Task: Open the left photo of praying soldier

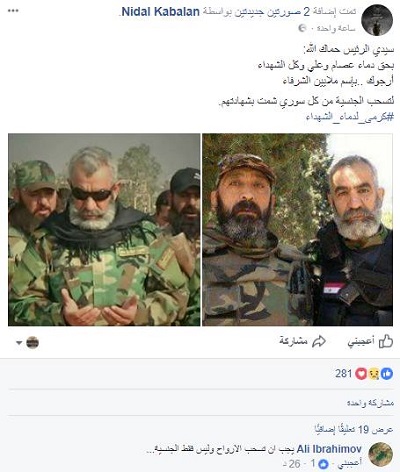Action: (104, 230)
